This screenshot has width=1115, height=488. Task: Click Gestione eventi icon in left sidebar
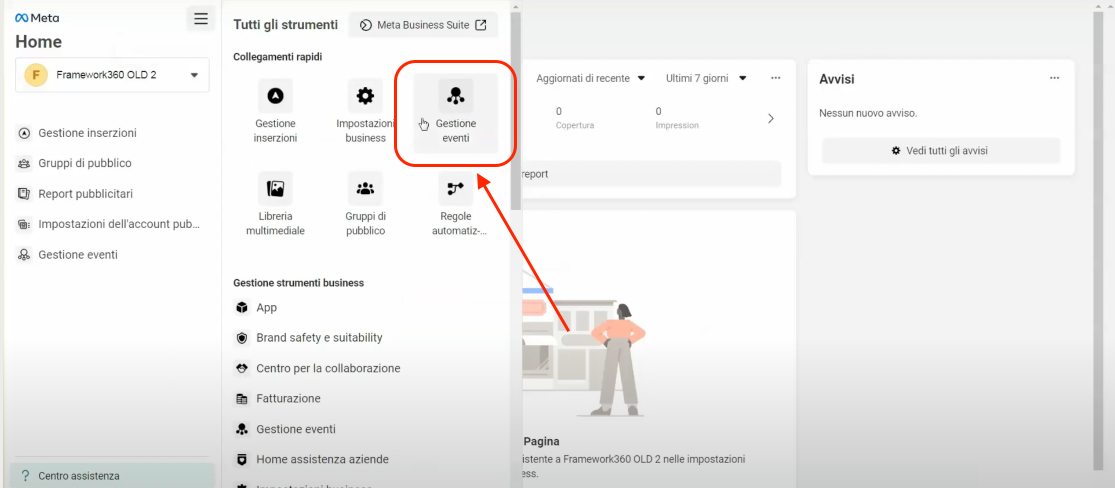pos(24,255)
